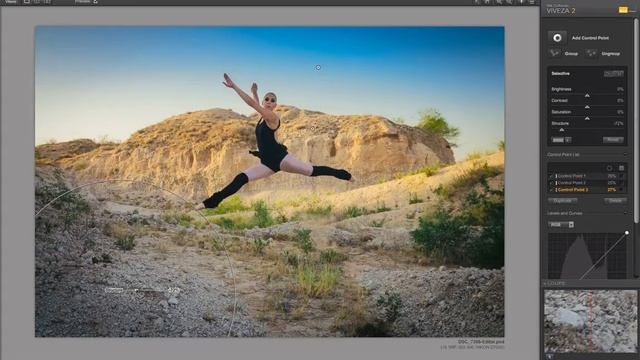Image resolution: width=640 pixels, height=360 pixels.
Task: Toggle the checkbox for Control Point 2
Action: click(551, 183)
